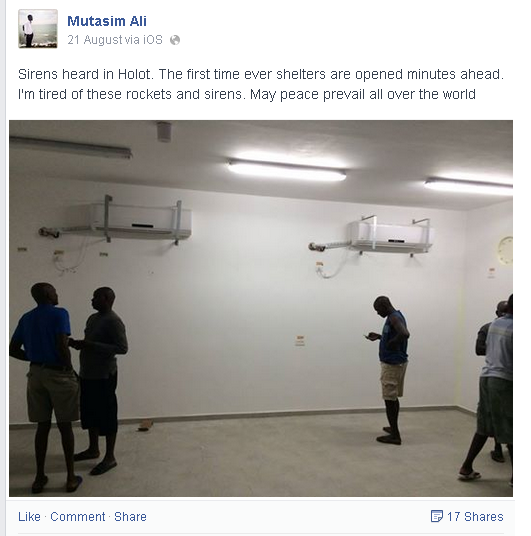View the 17 Shares list

coord(475,517)
